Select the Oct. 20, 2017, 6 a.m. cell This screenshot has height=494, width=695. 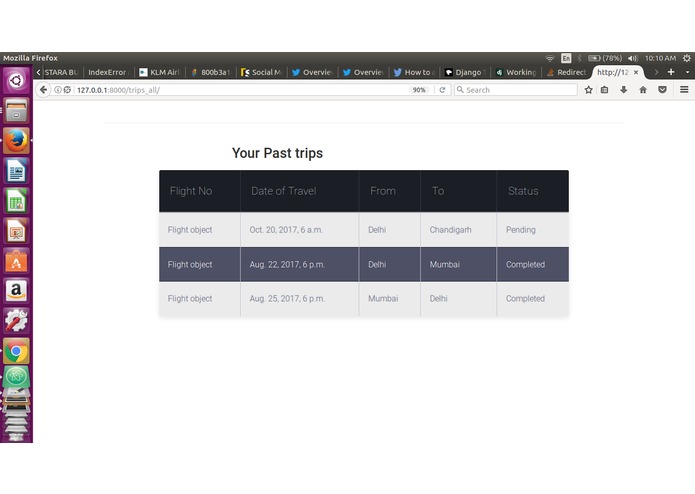(300, 229)
